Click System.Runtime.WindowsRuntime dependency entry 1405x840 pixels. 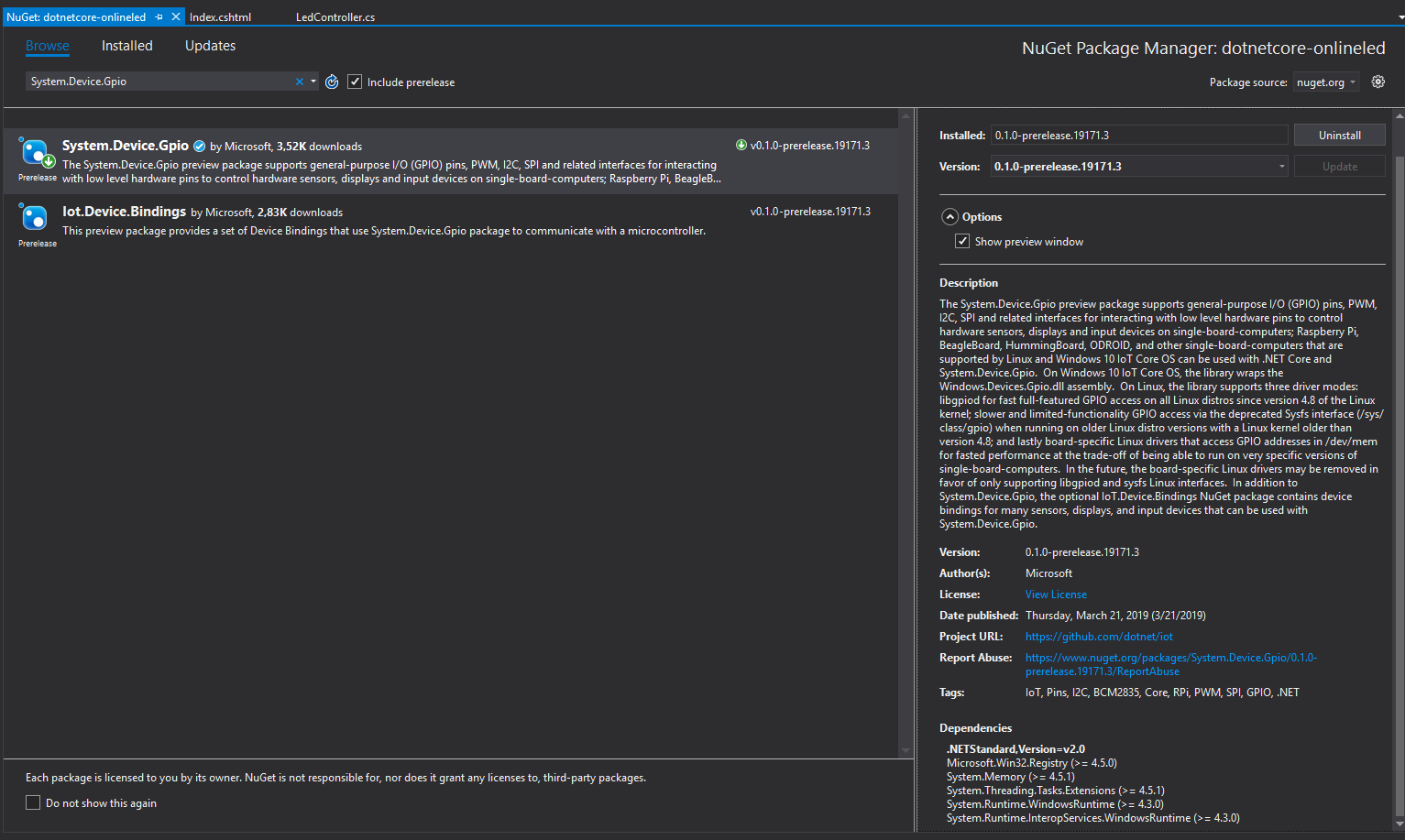(x=1055, y=804)
